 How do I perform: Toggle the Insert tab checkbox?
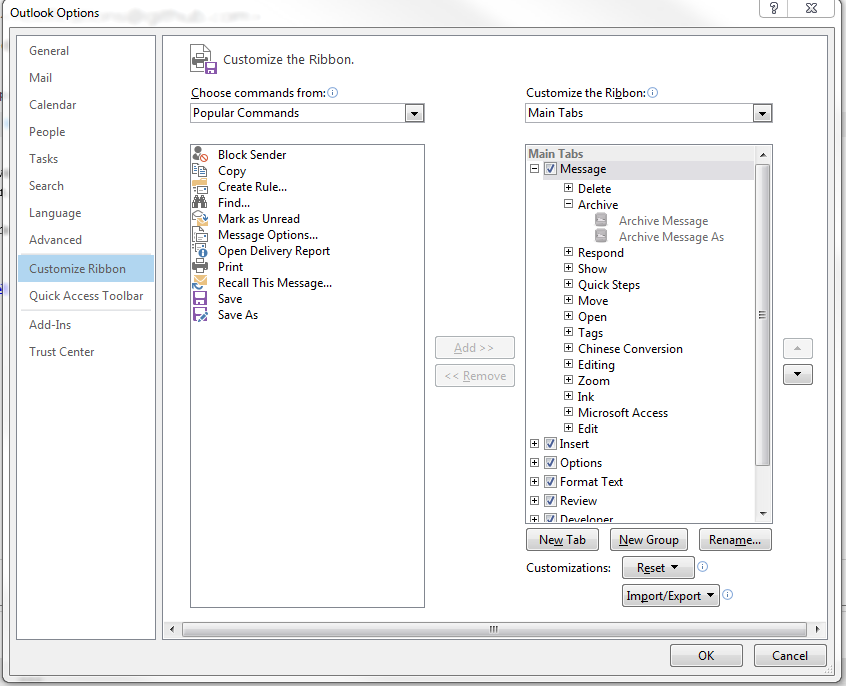[550, 444]
